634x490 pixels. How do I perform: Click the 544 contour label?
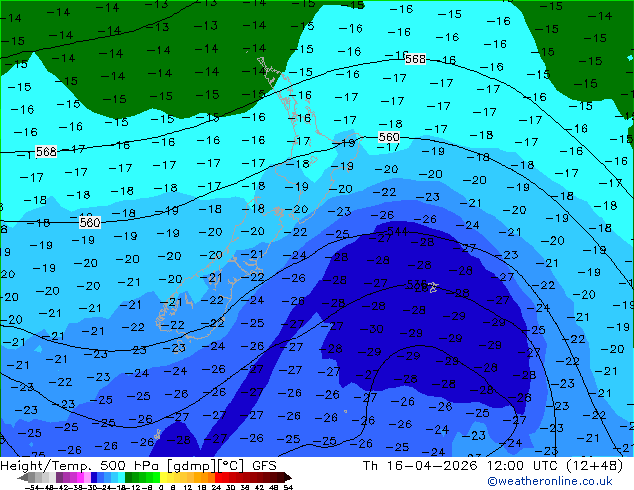click(x=397, y=231)
